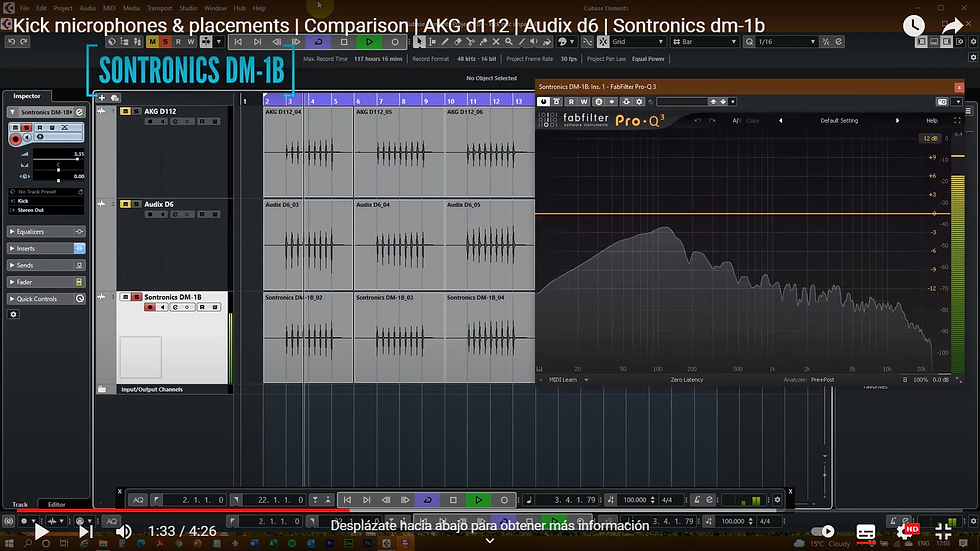This screenshot has height=551, width=980.
Task: Bypass FabFilter Pro-Q 3 plugin power button
Action: pyautogui.click(x=543, y=102)
